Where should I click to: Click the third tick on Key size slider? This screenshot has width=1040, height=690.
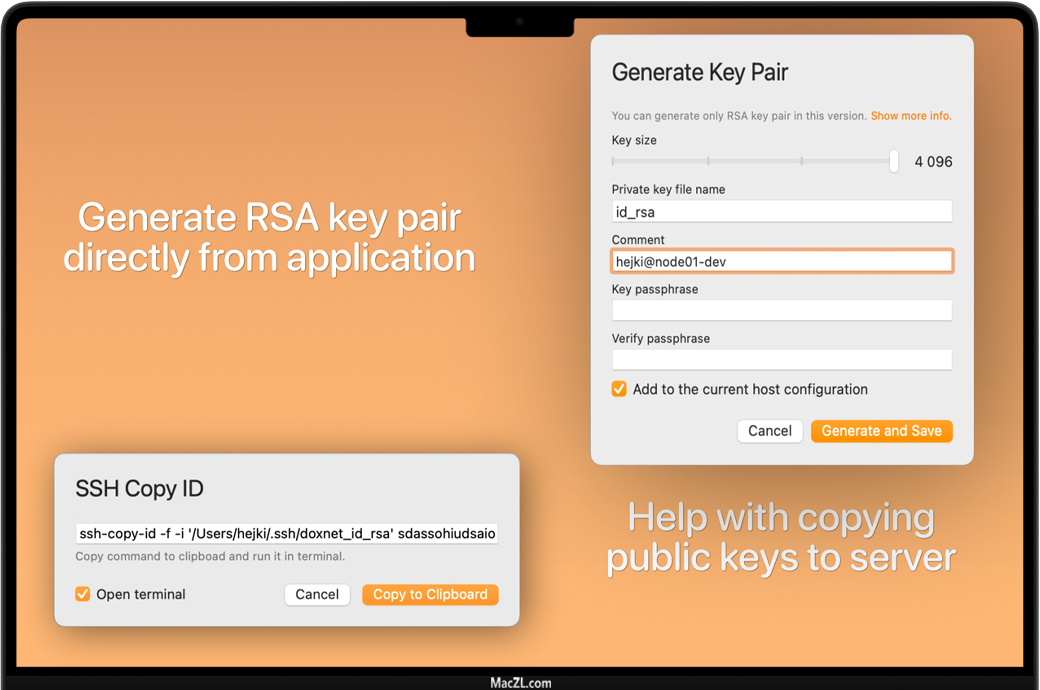coord(801,161)
